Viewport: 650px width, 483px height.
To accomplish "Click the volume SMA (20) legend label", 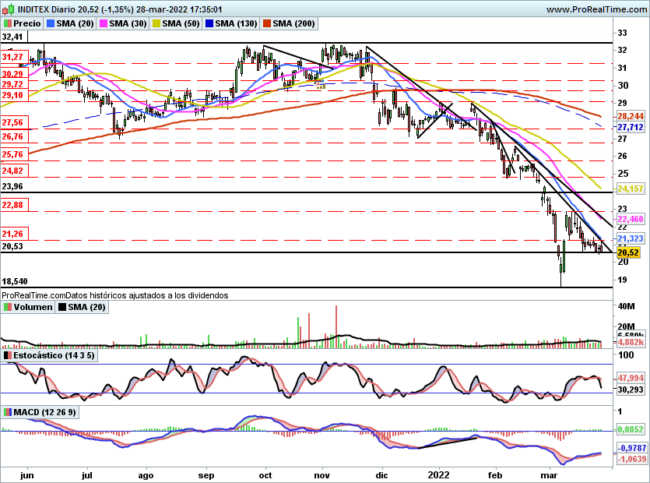I will pos(87,307).
